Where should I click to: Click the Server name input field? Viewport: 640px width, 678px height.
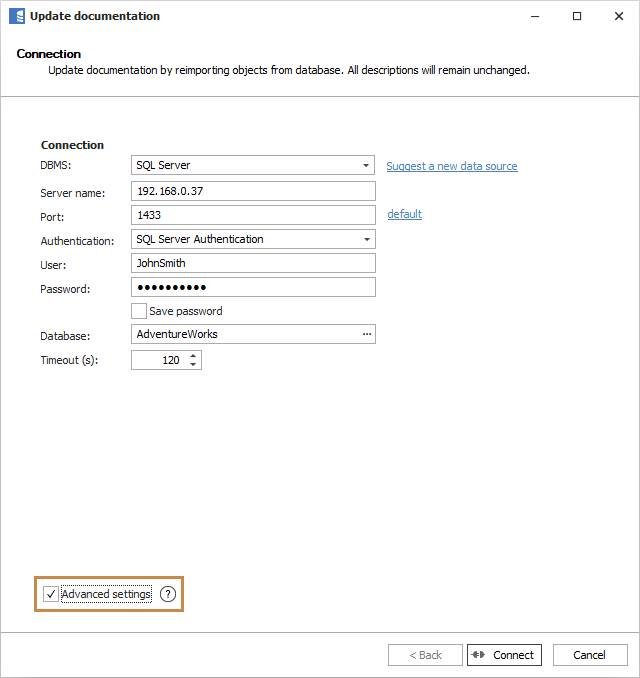tap(253, 191)
